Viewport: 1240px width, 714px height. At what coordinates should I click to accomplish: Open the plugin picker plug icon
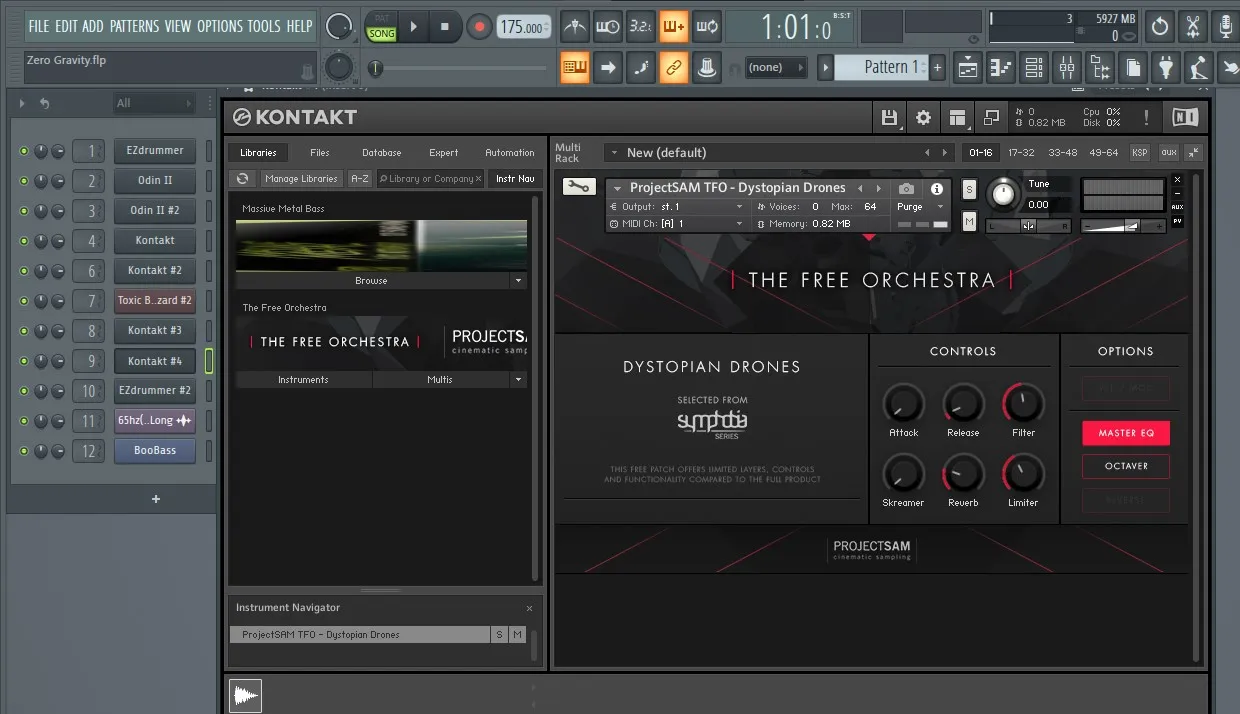(x=1166, y=68)
